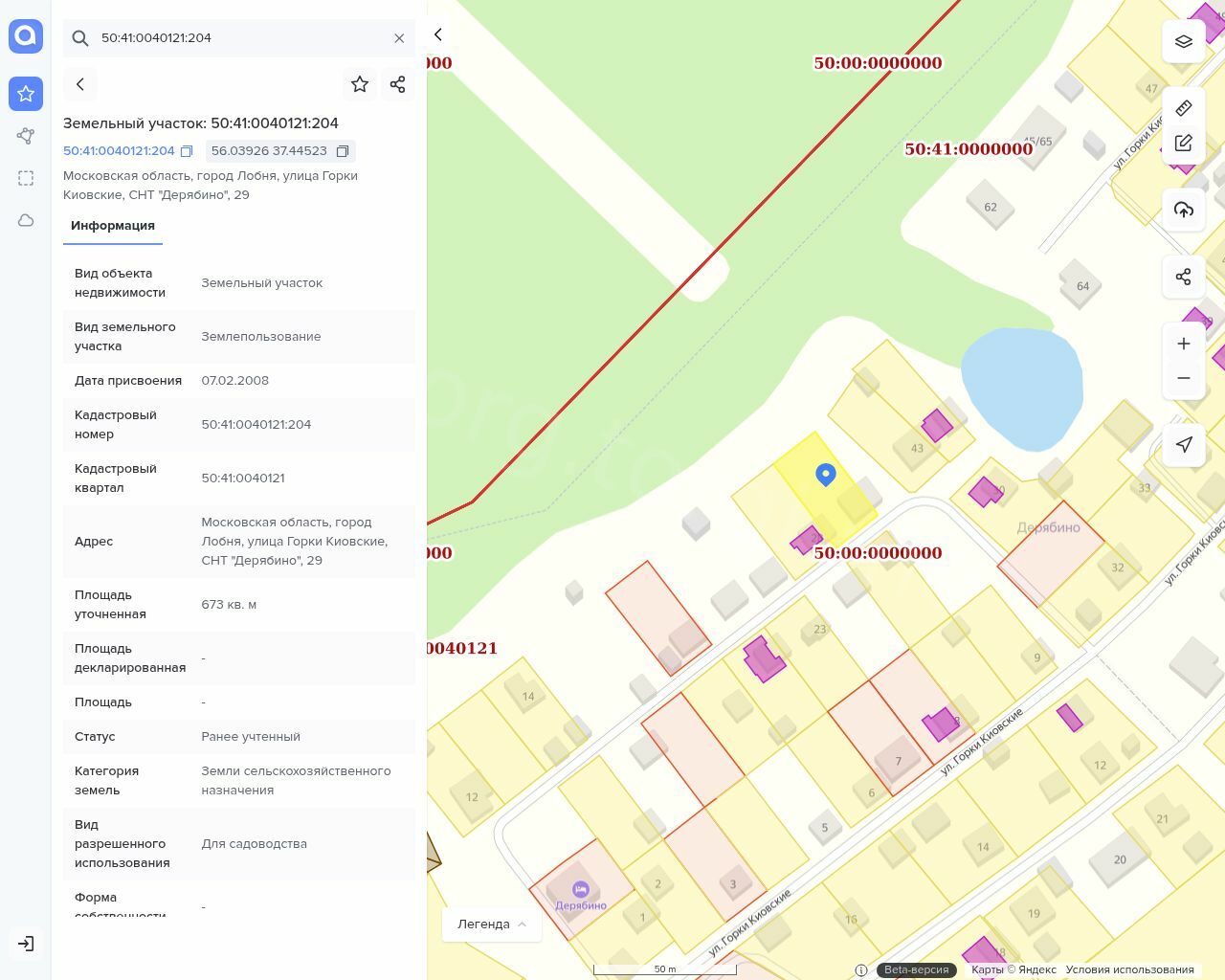1225x980 pixels.
Task: Activate the draw/edit tool on map
Action: [x=1183, y=143]
